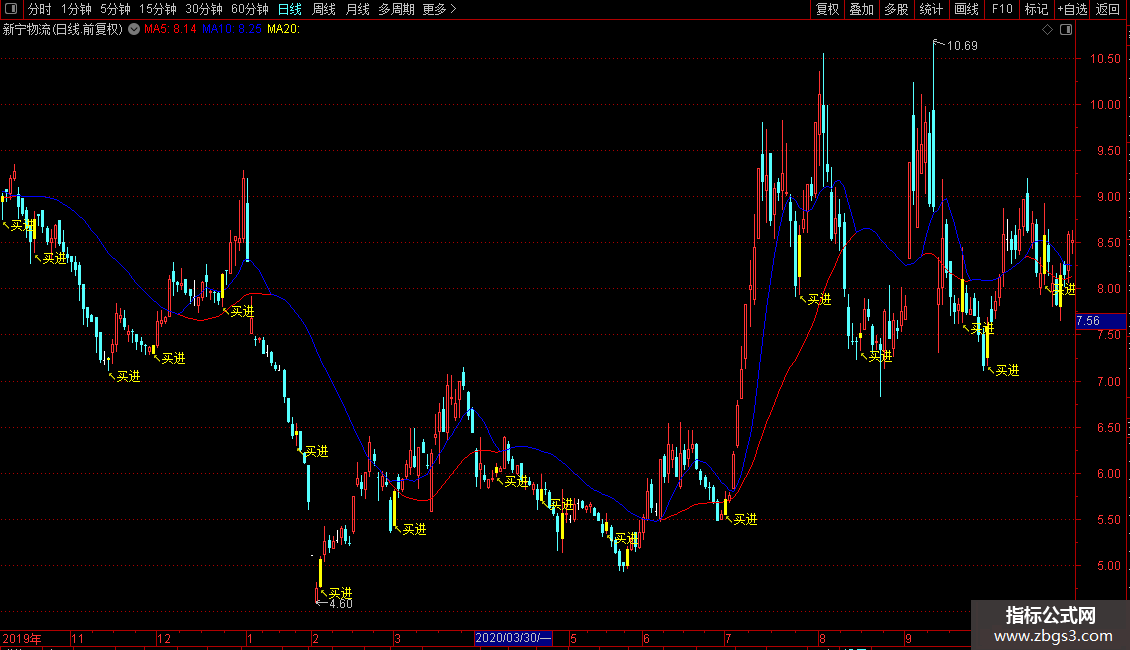Screen dimensions: 1130x650
Task: Select the 日线 daily chart tab
Action: 290,9
